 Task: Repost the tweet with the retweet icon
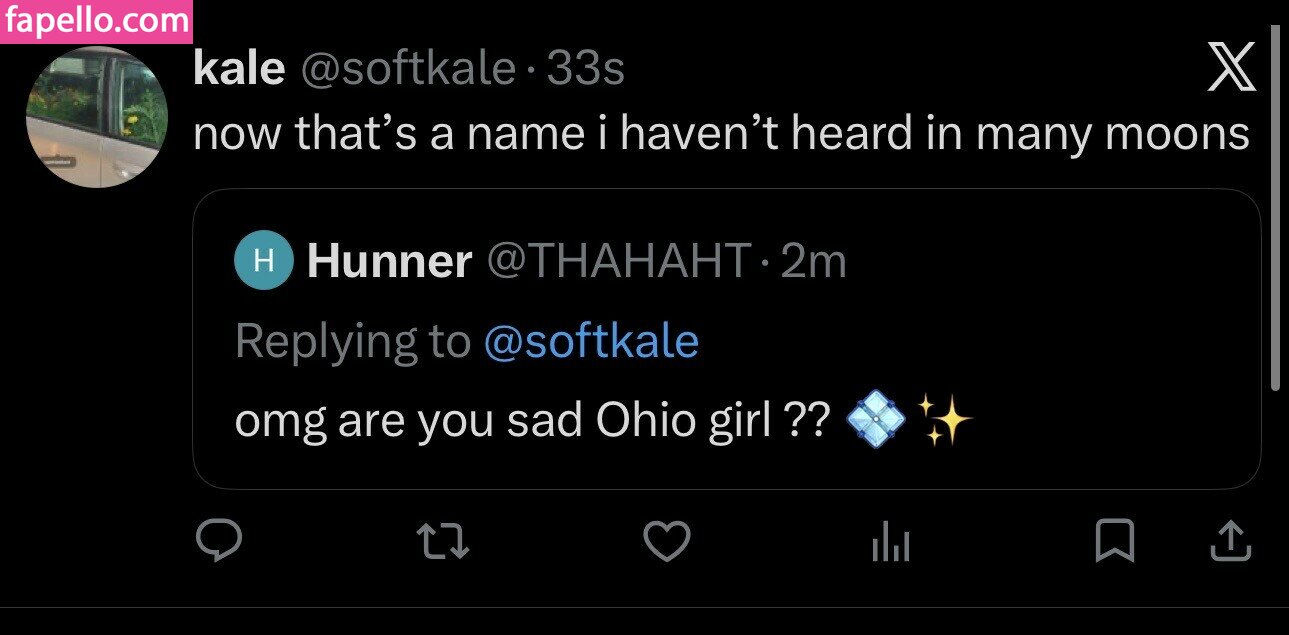click(443, 543)
